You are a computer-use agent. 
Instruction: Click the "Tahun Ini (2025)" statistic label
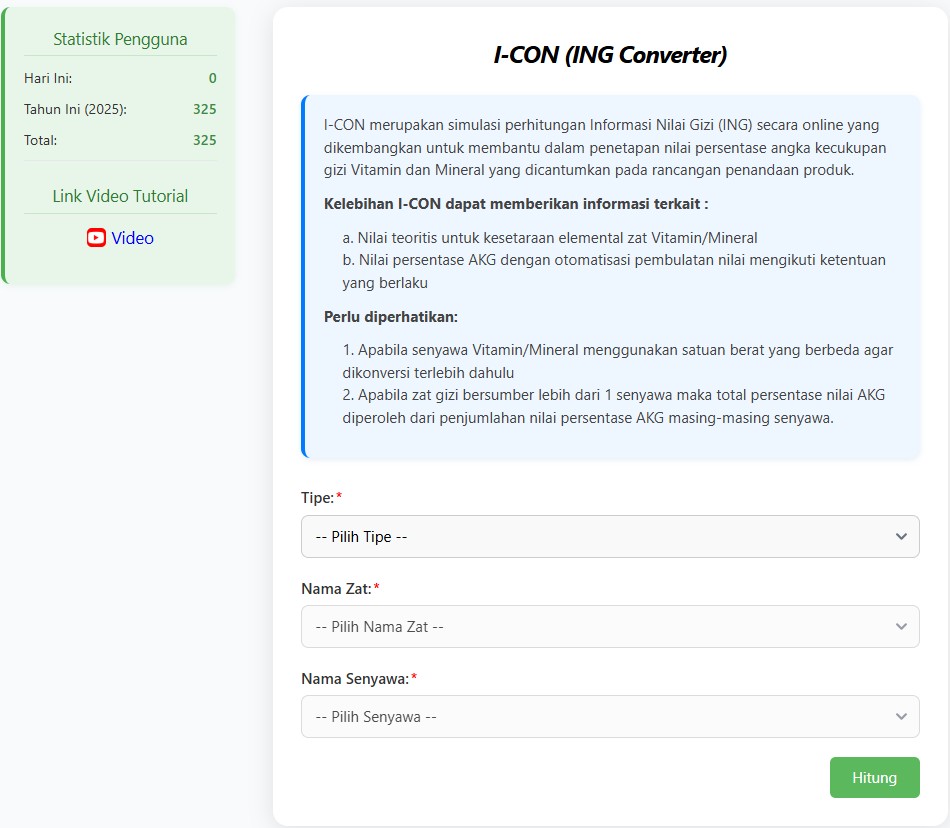[x=75, y=109]
